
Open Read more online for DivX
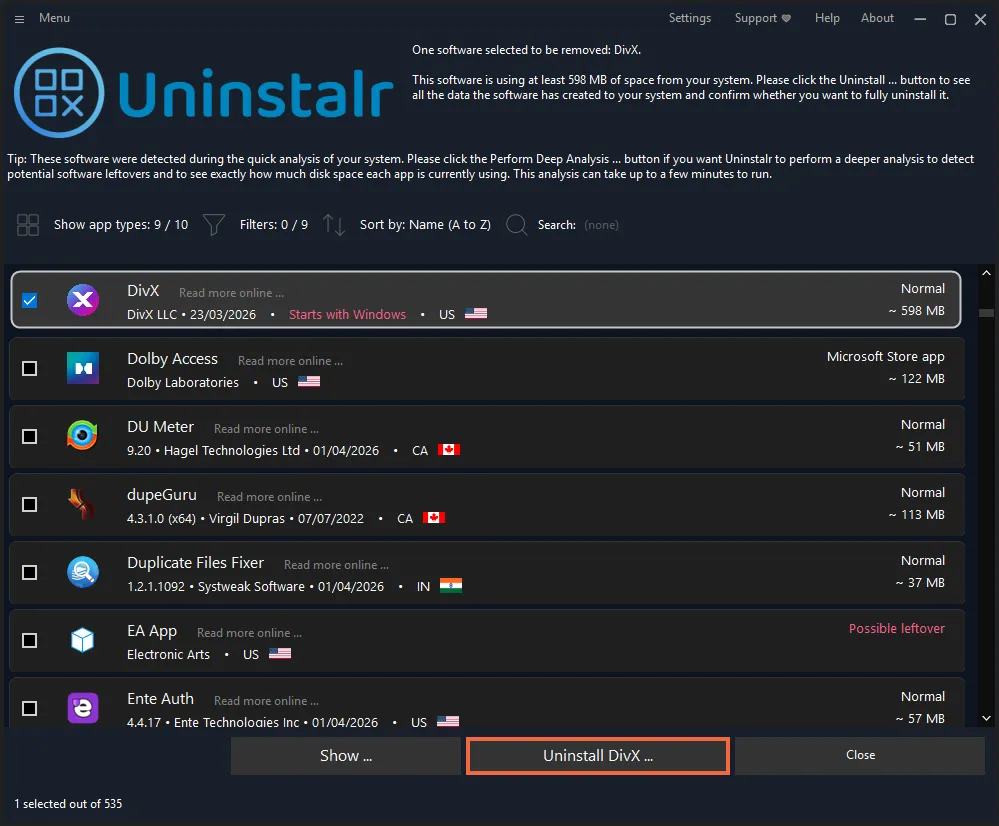tap(231, 293)
